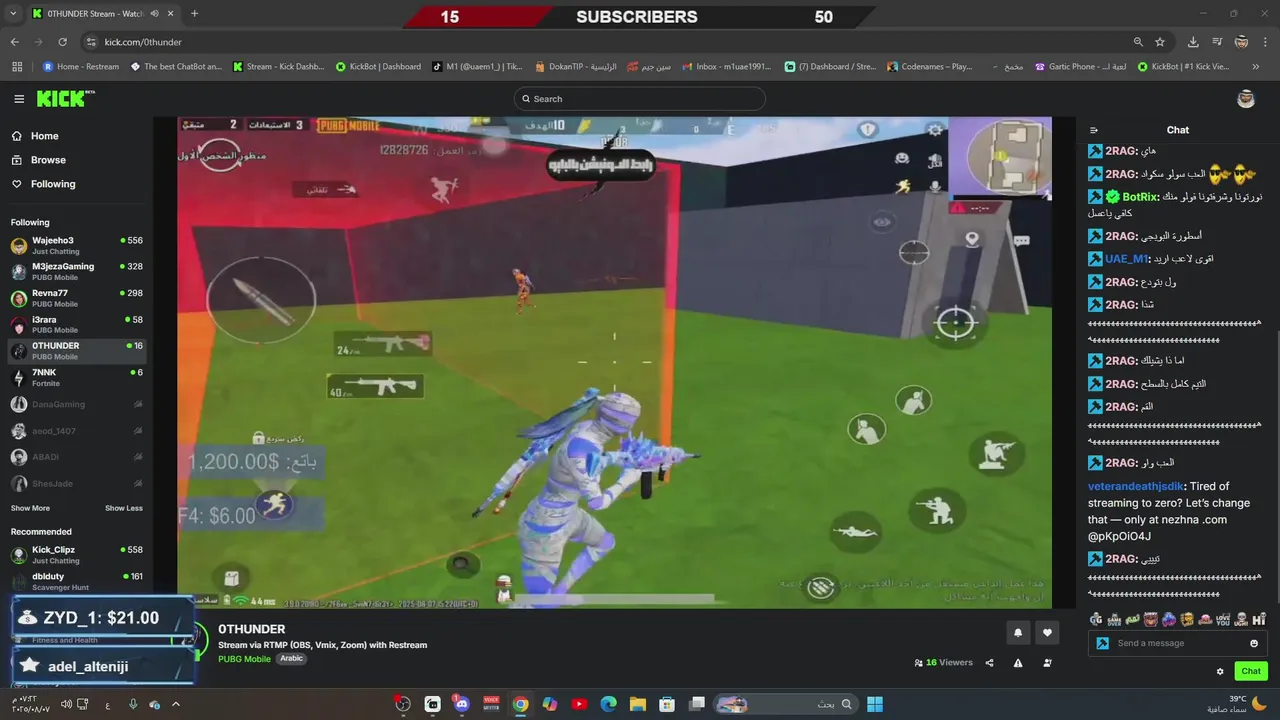Image resolution: width=1280 pixels, height=720 pixels.
Task: Select the Love You emote
Action: tap(1223, 619)
